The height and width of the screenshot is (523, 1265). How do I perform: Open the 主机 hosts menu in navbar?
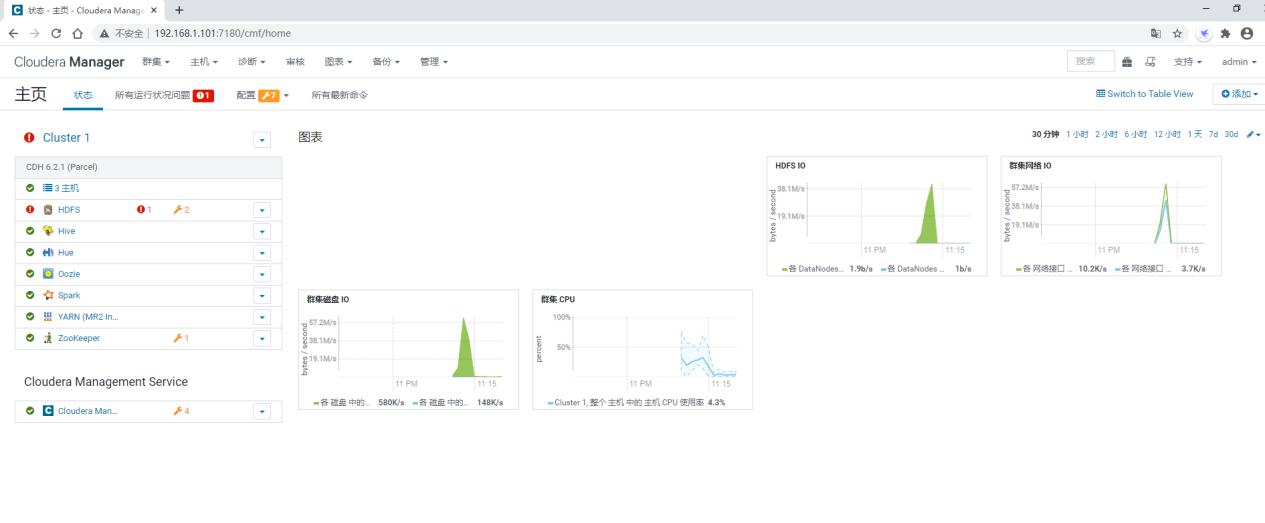(x=204, y=62)
